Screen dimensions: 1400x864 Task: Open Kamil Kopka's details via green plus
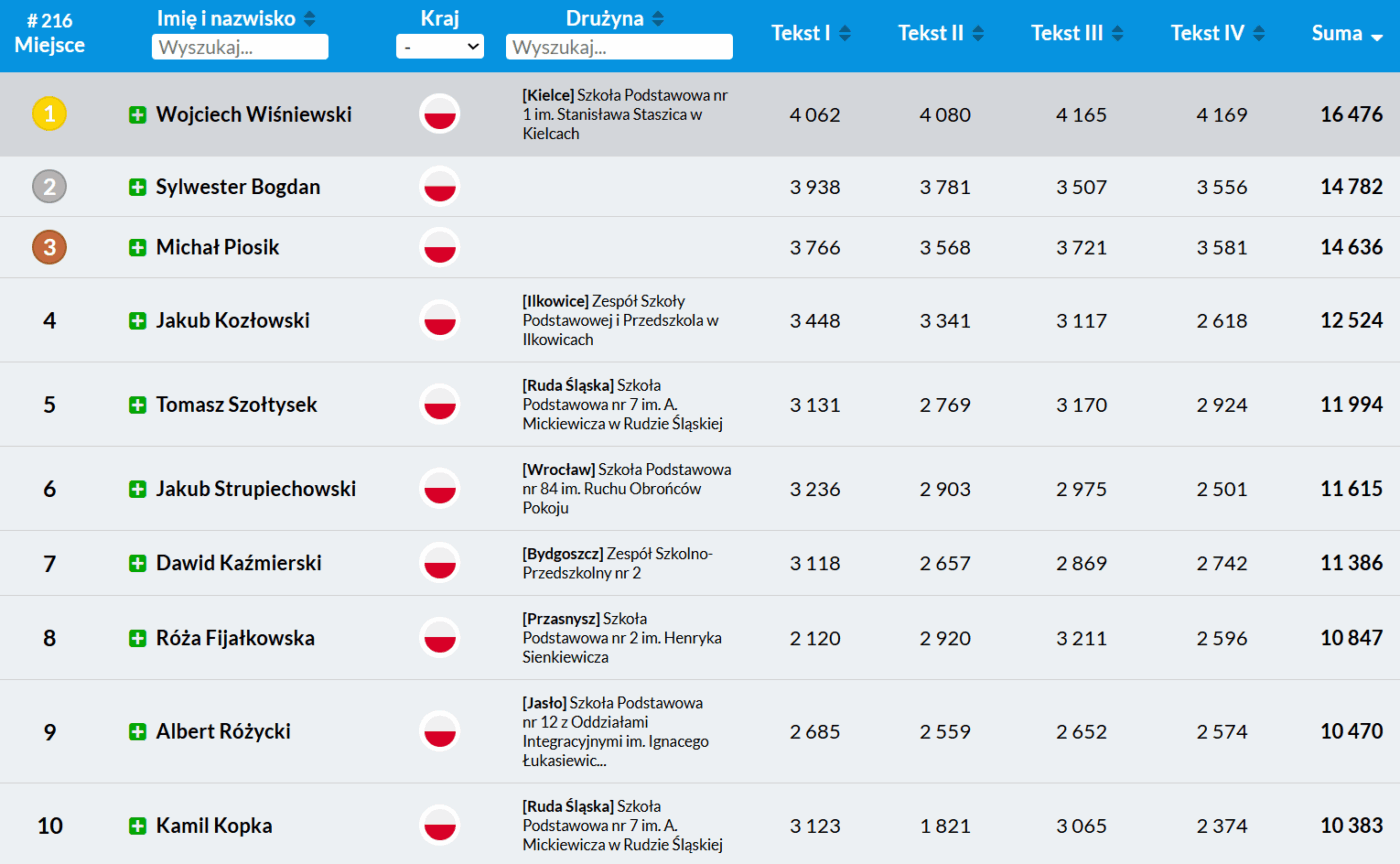tap(138, 826)
